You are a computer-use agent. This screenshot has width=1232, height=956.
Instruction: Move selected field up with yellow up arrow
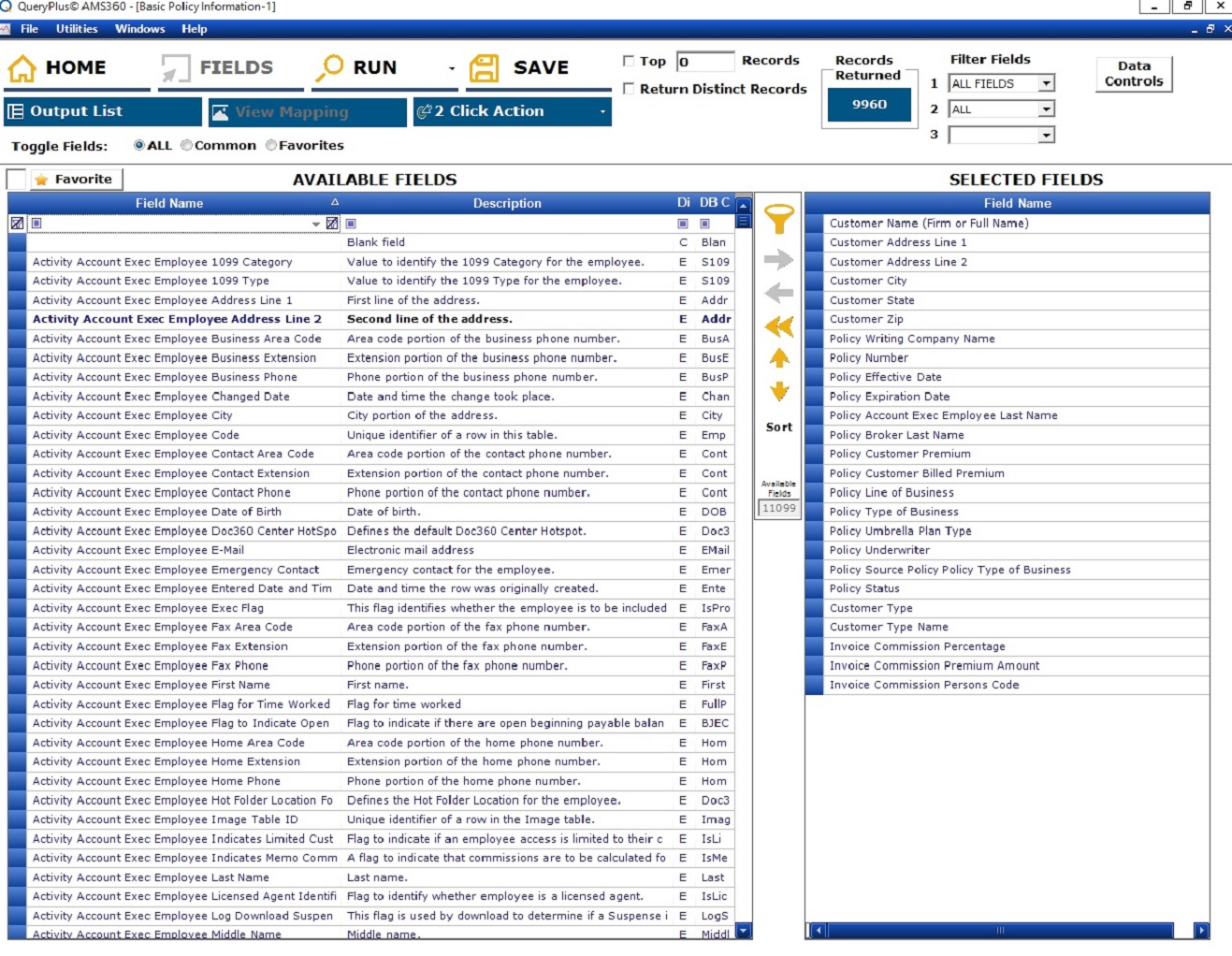779,358
